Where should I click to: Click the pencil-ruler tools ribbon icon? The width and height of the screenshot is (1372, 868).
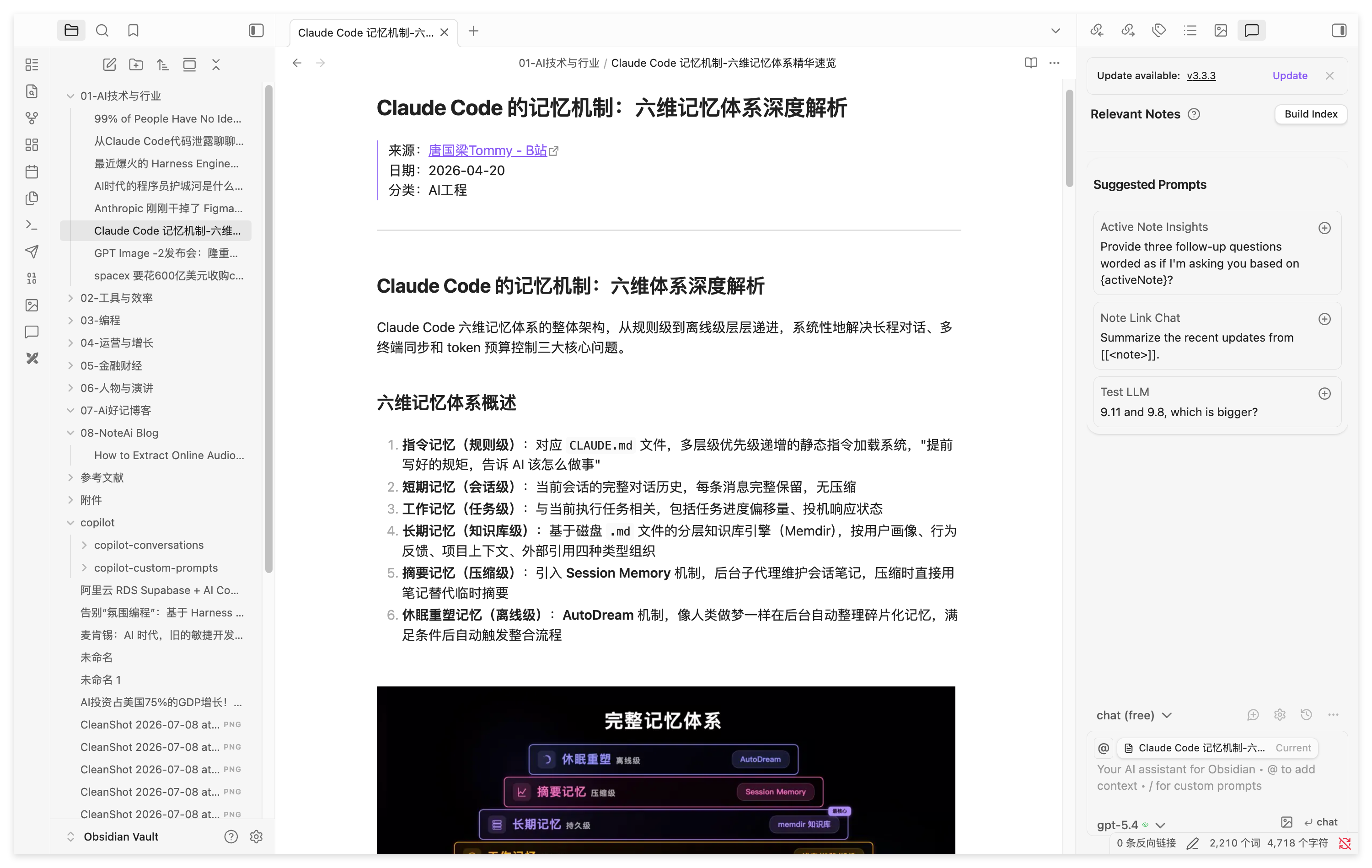pyautogui.click(x=32, y=359)
